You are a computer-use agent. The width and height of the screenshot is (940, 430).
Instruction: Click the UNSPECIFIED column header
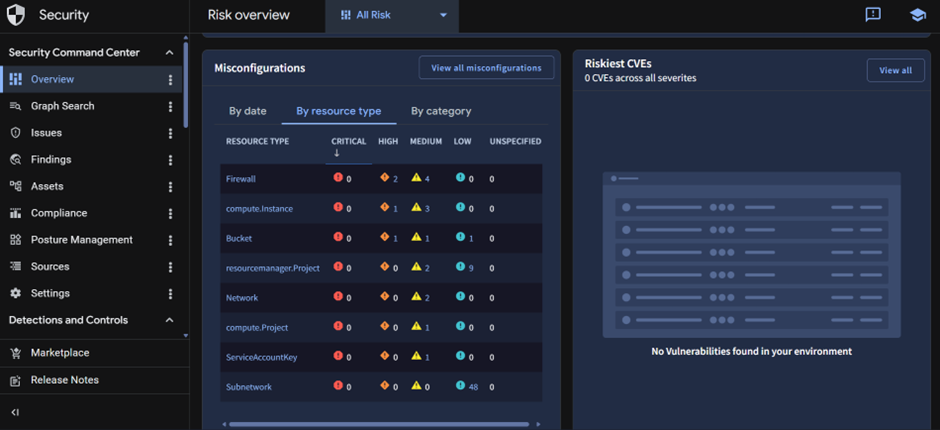(x=516, y=142)
